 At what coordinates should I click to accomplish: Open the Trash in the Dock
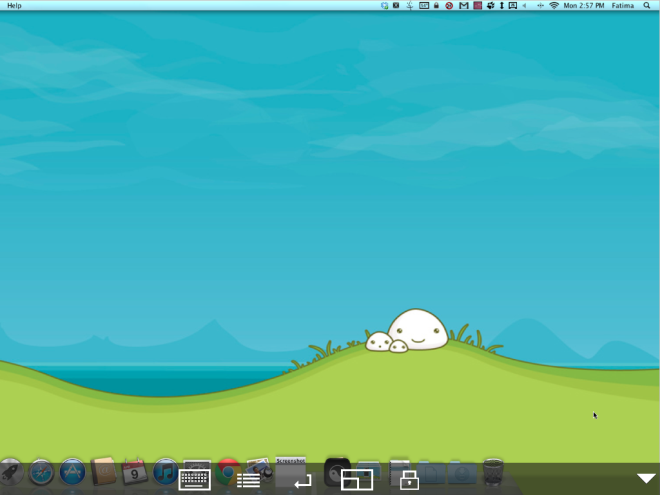(x=493, y=472)
